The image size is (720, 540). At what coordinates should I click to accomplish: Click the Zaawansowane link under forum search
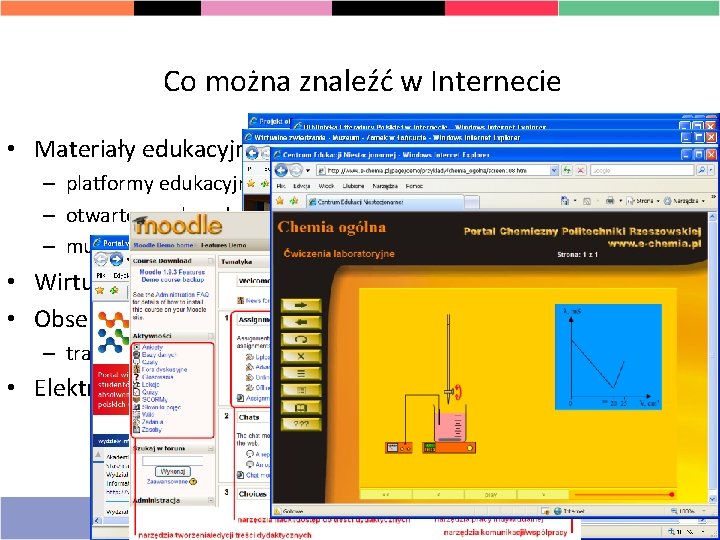(x=167, y=482)
